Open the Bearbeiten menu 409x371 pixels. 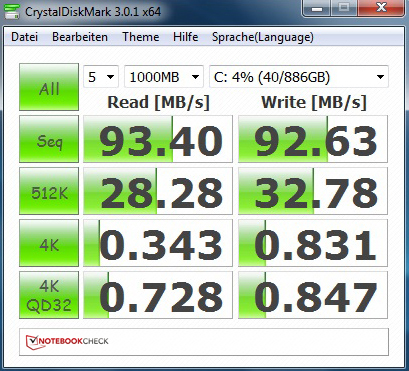[80, 37]
